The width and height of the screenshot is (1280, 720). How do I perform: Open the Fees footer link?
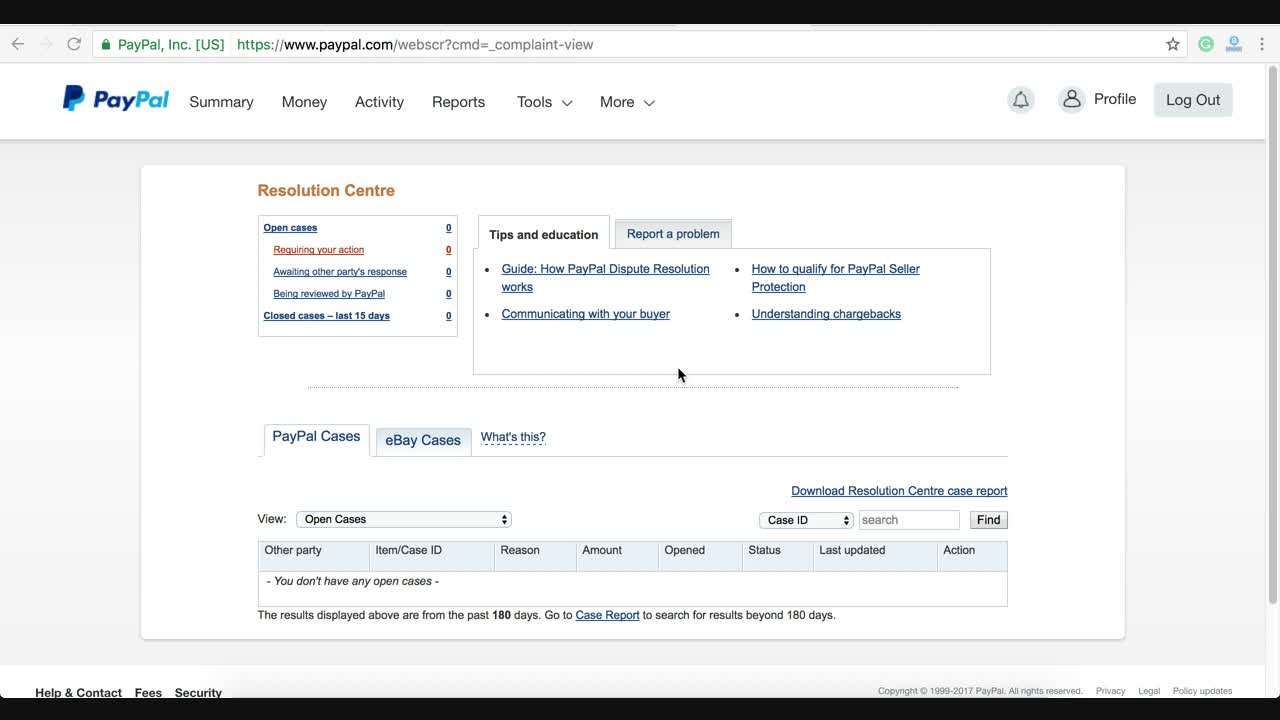[148, 692]
